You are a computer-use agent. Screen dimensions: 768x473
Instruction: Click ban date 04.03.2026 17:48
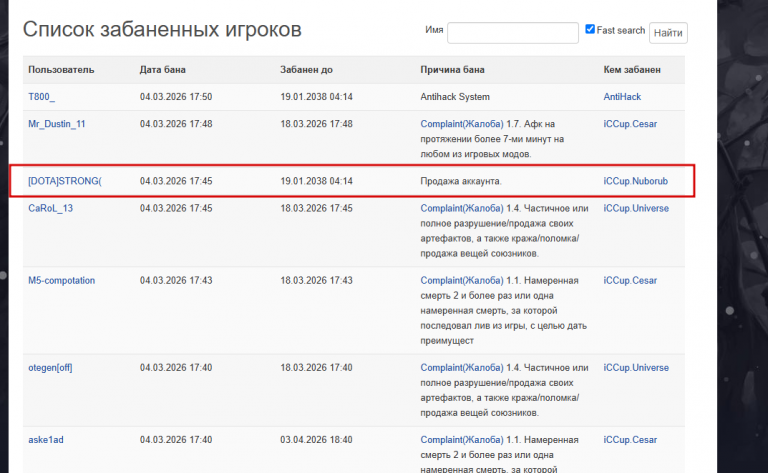point(176,124)
